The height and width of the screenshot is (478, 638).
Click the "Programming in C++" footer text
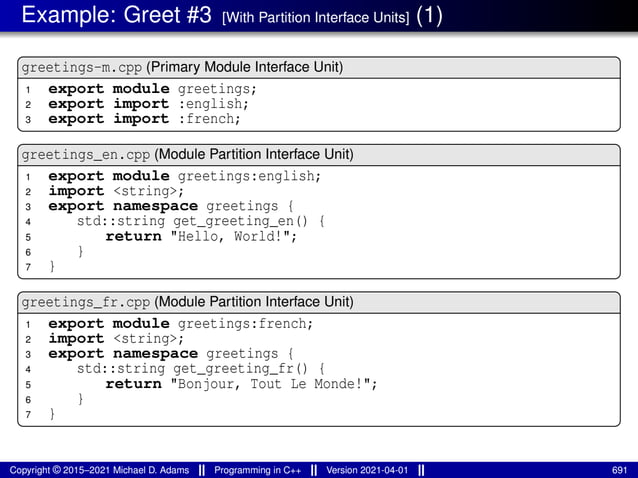(258, 470)
